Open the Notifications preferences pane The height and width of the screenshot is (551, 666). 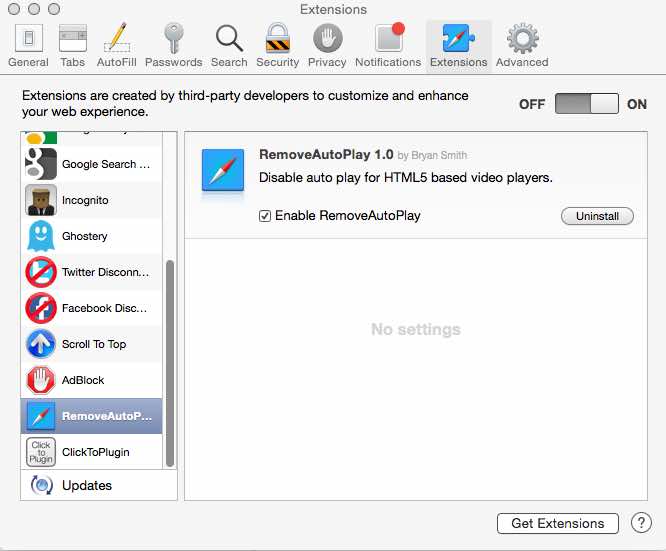(388, 45)
